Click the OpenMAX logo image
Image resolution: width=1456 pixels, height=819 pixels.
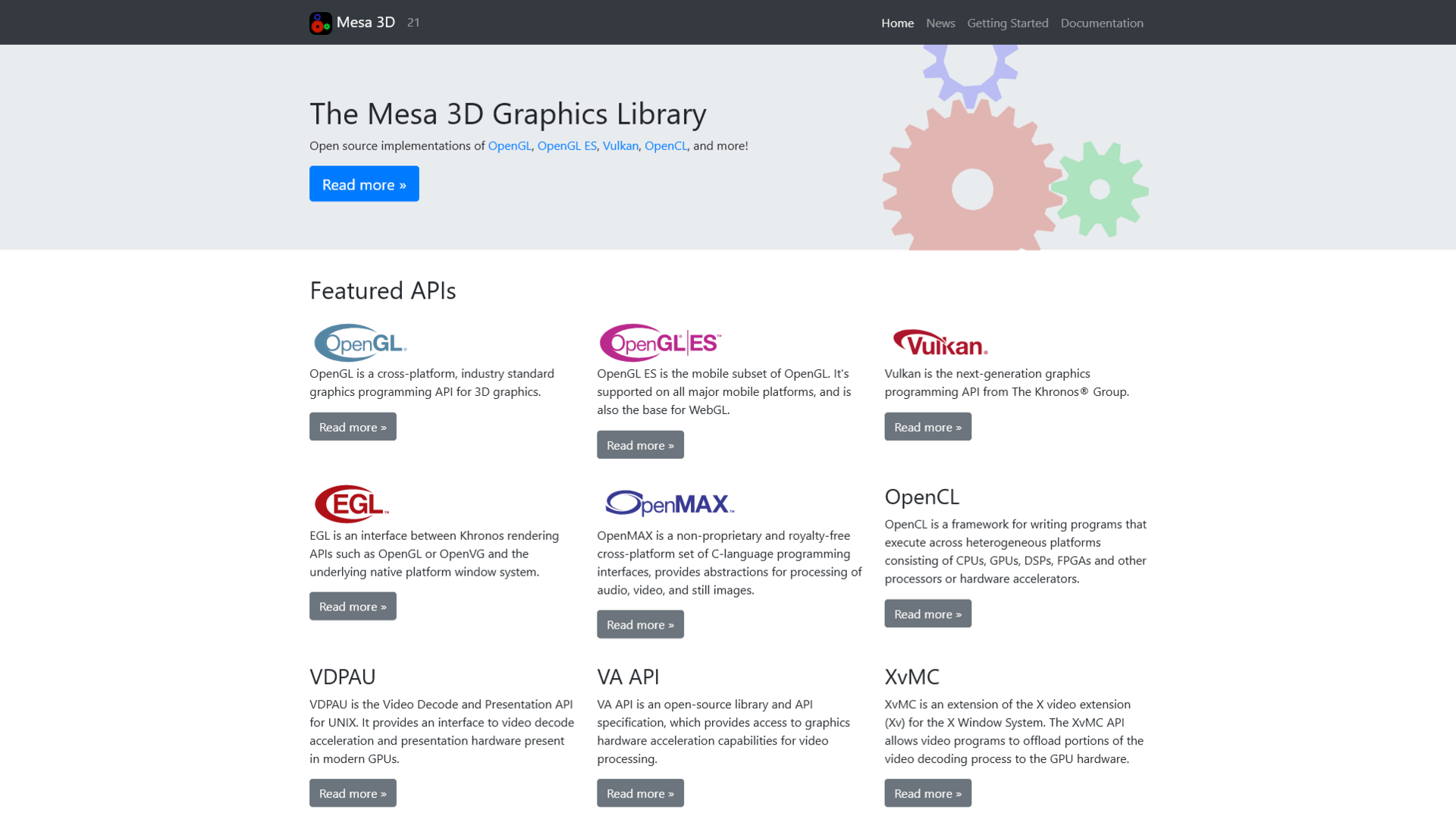click(670, 503)
